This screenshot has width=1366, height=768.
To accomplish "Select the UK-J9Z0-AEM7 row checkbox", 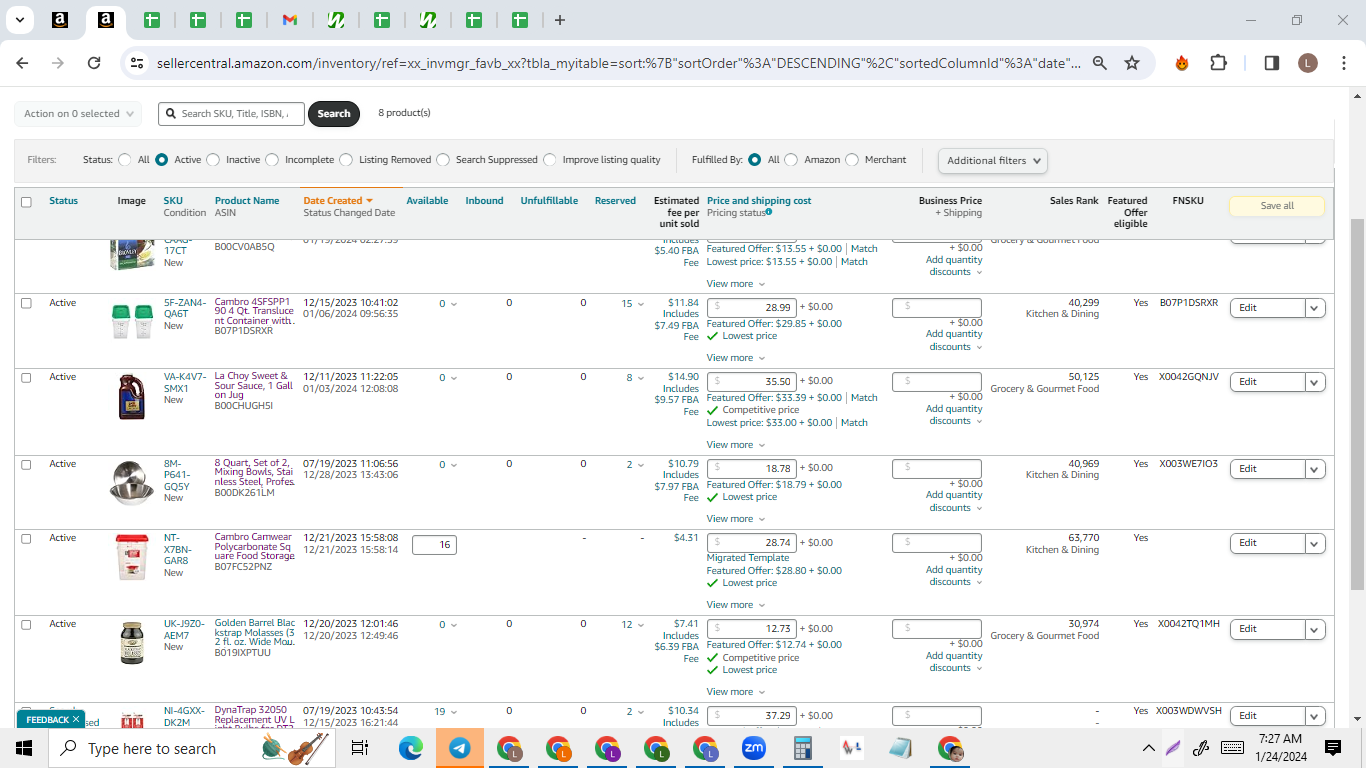I will click(x=26, y=624).
